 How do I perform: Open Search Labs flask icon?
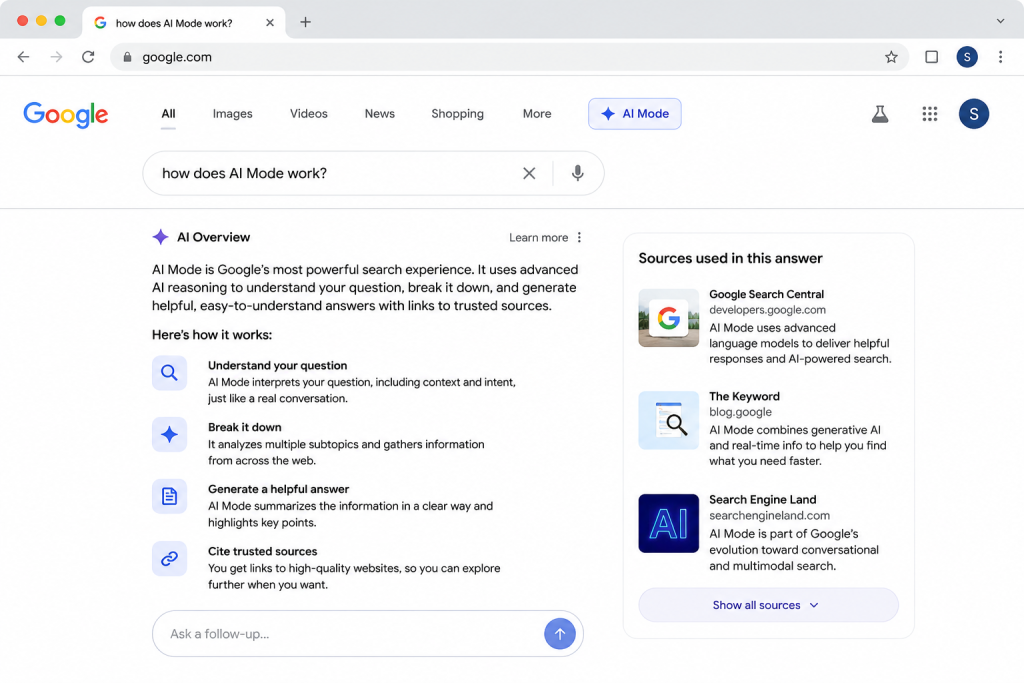880,114
